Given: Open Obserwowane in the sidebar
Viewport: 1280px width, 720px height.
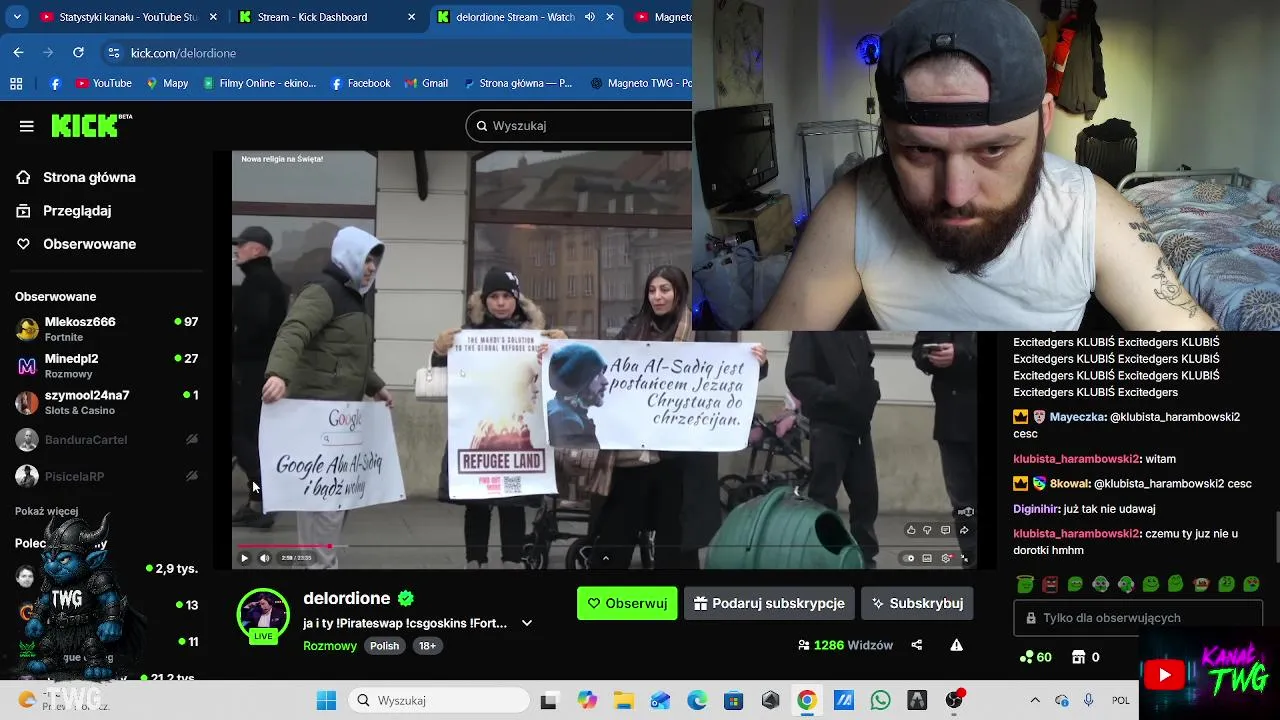Looking at the screenshot, I should coord(89,244).
